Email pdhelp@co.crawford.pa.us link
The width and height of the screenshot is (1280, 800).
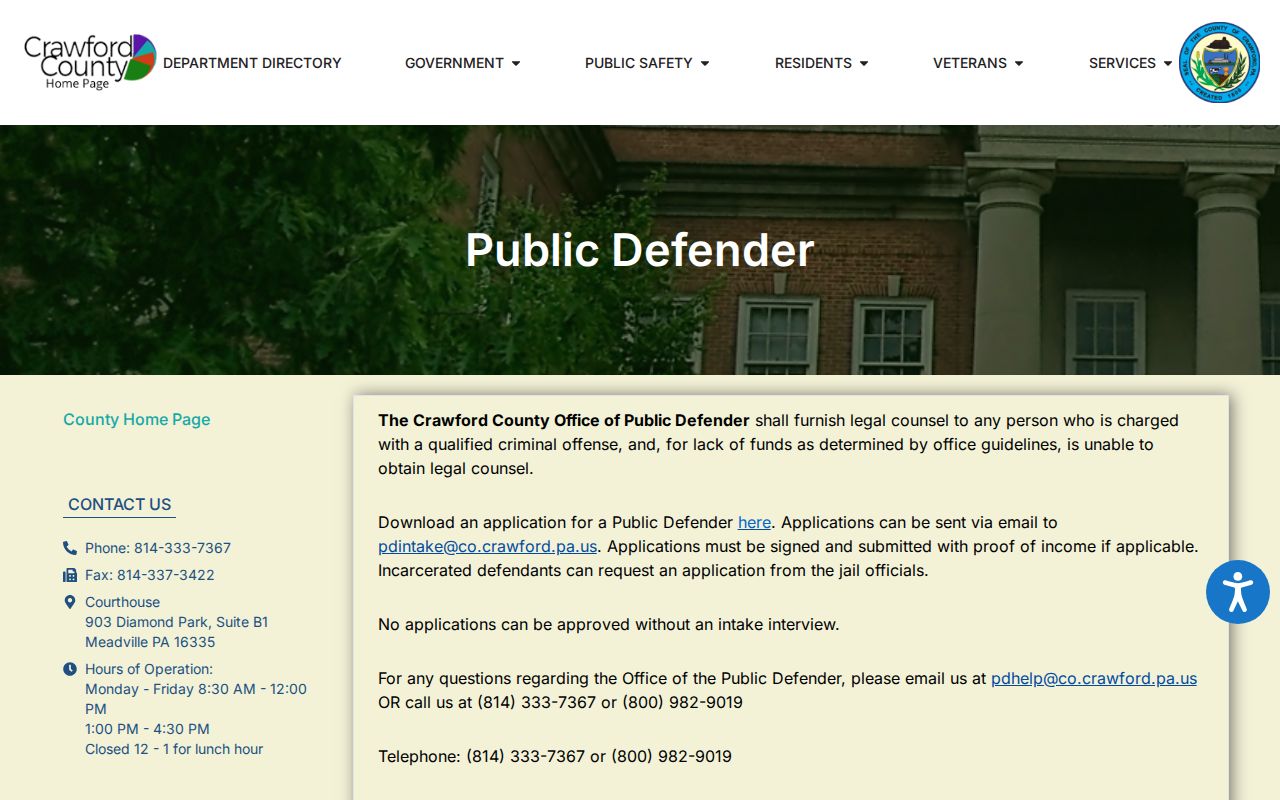(x=1094, y=678)
